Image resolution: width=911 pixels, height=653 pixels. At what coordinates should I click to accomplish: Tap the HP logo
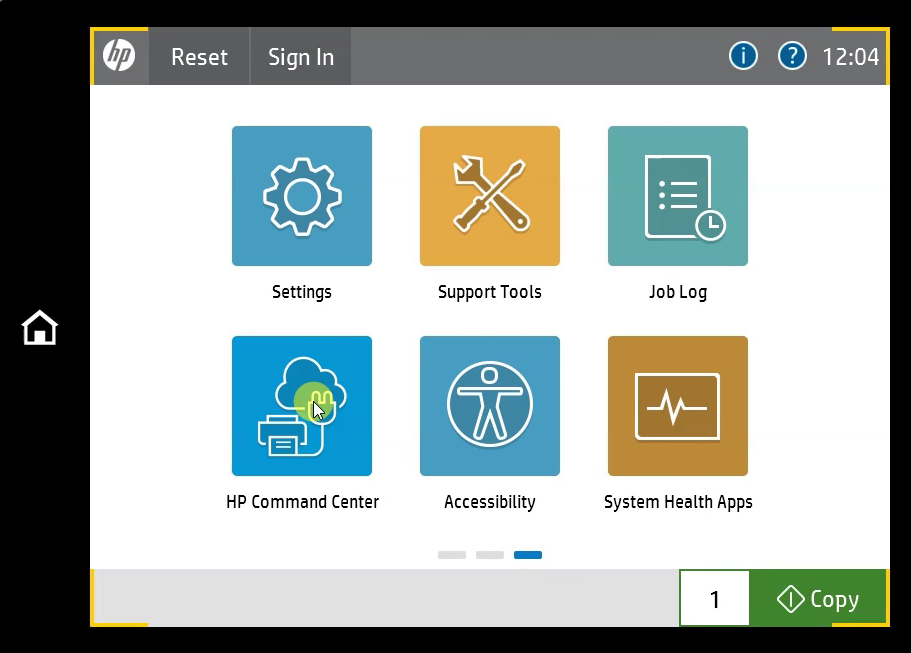tap(119, 56)
